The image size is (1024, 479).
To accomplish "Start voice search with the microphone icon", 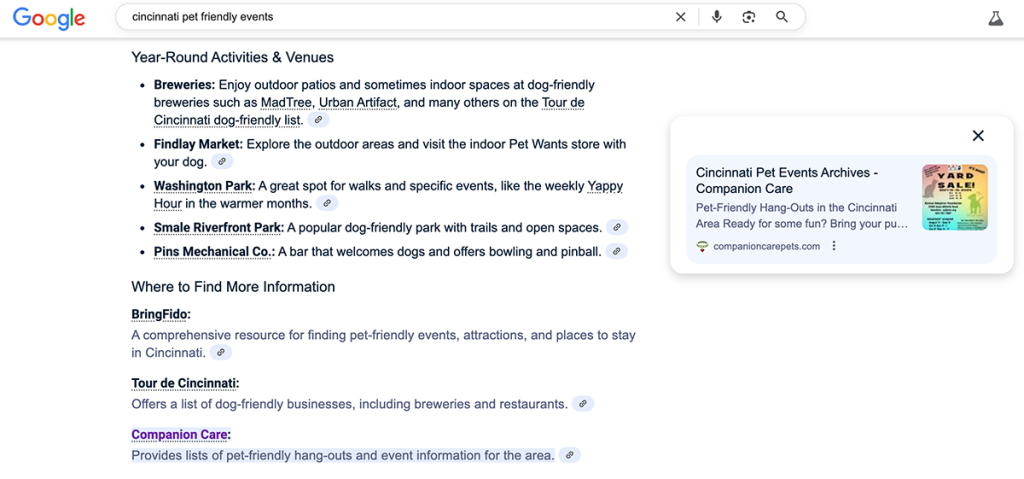I will (x=716, y=17).
